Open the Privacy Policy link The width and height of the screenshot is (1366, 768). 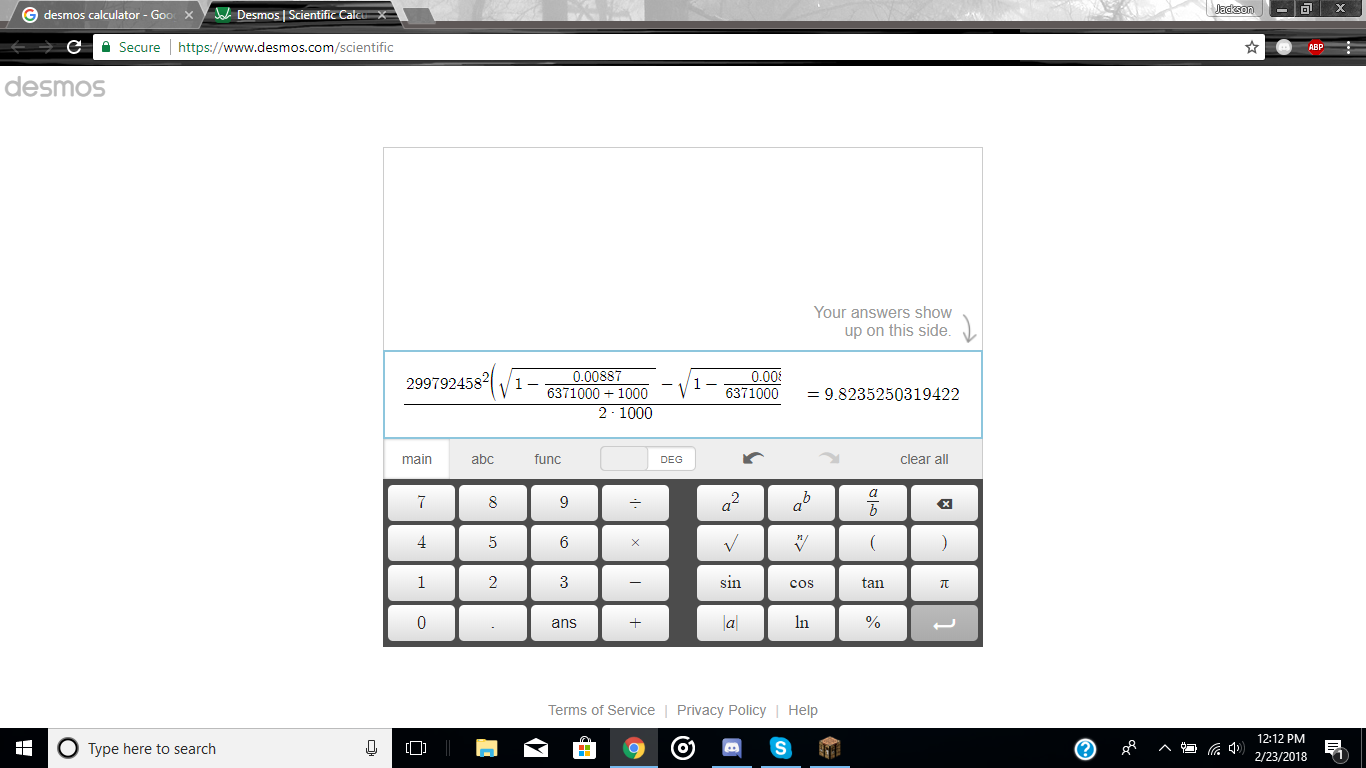tap(721, 710)
